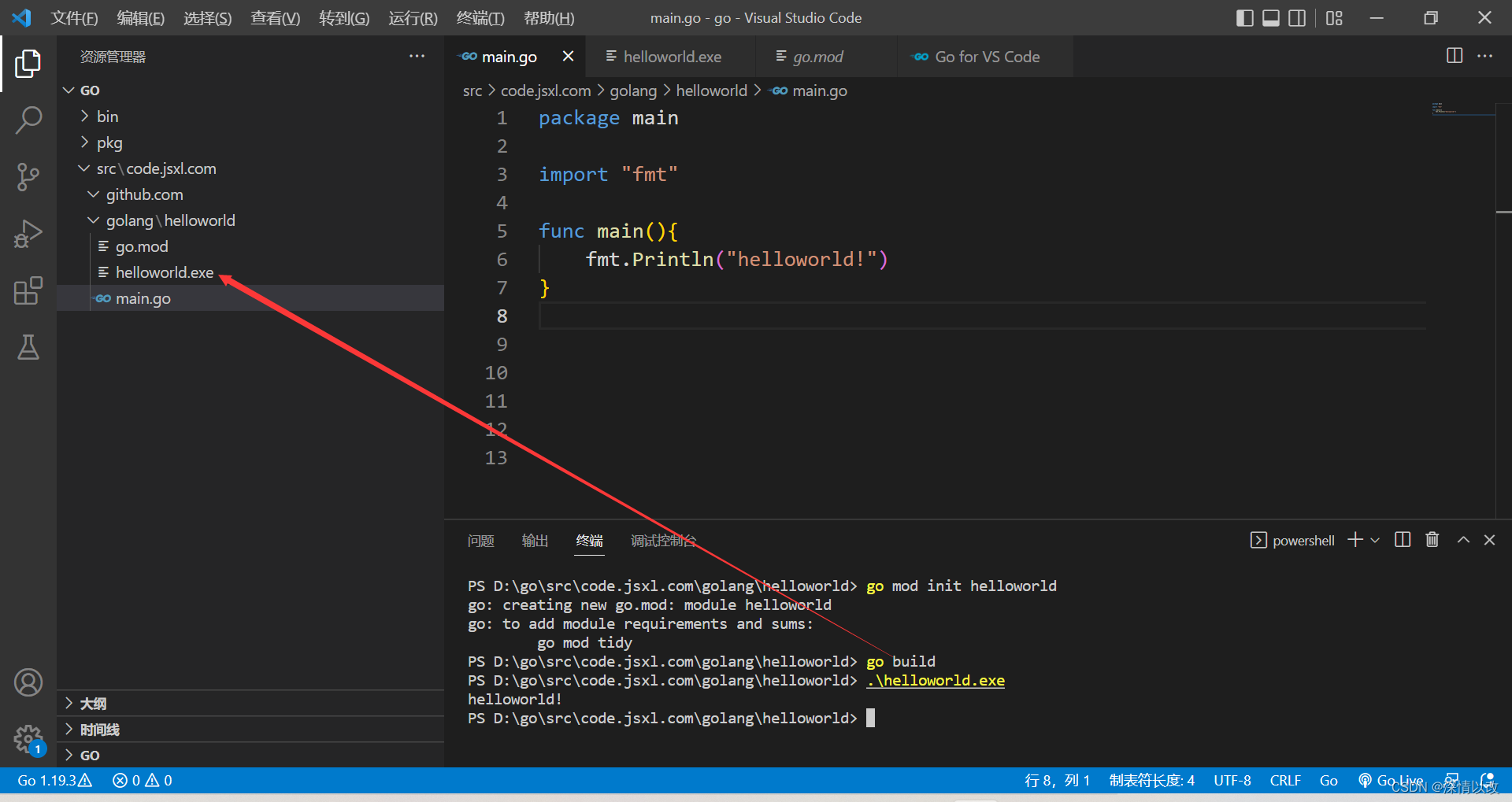Toggle bottom panel layout button
Screen dimensions: 1512x802
click(1271, 18)
